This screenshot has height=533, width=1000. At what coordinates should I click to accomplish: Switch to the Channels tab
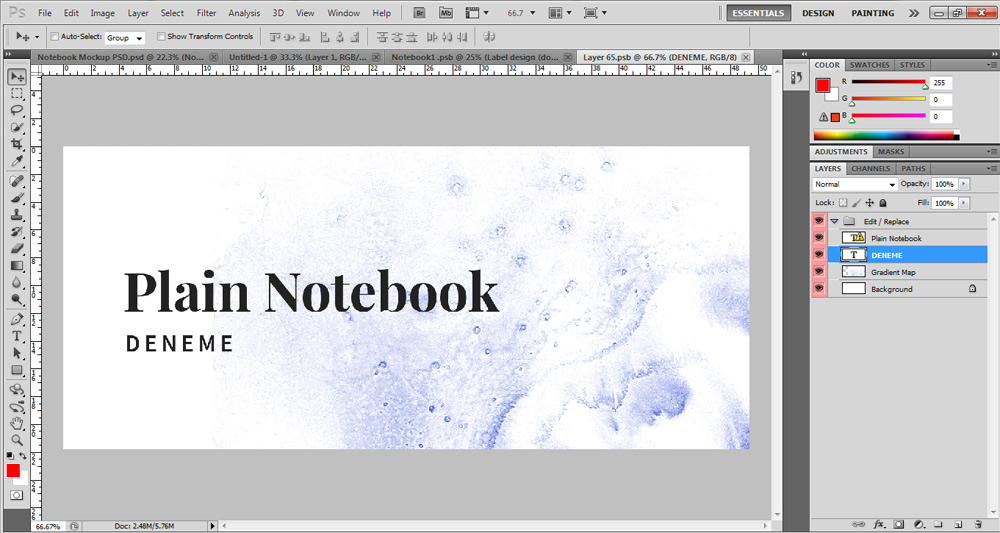point(871,168)
